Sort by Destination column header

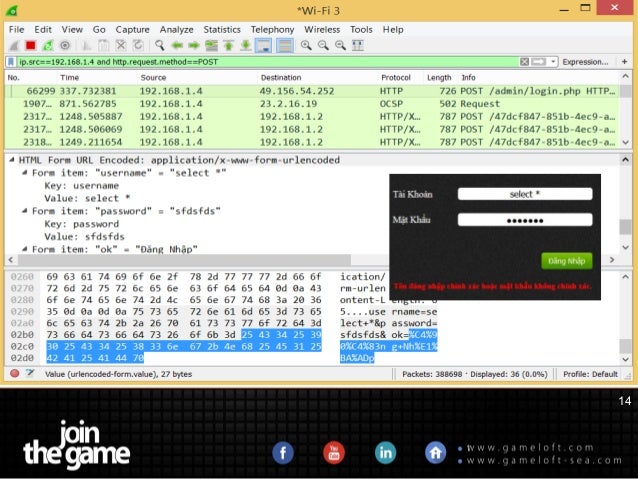pos(281,77)
